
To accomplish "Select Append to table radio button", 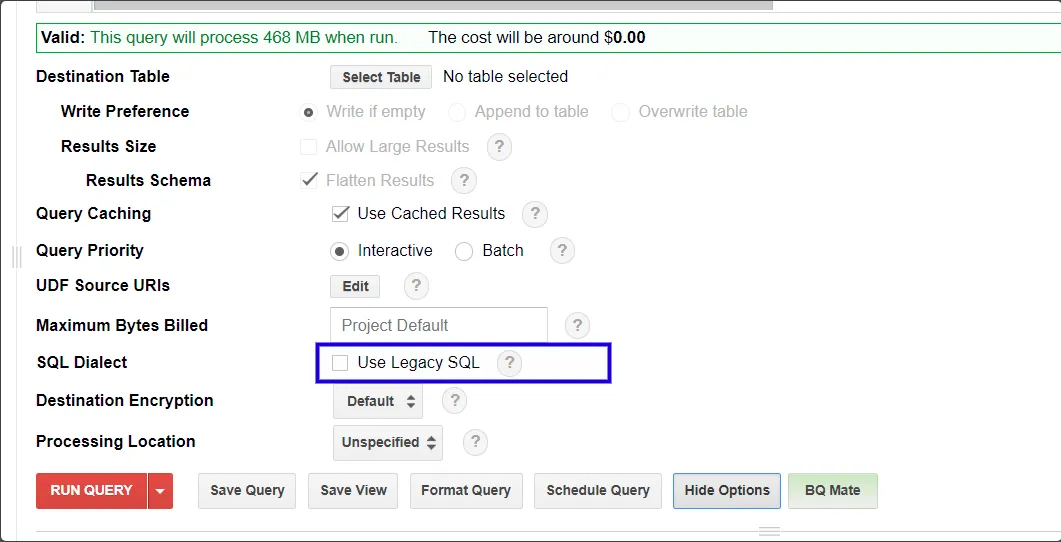I will 457,112.
